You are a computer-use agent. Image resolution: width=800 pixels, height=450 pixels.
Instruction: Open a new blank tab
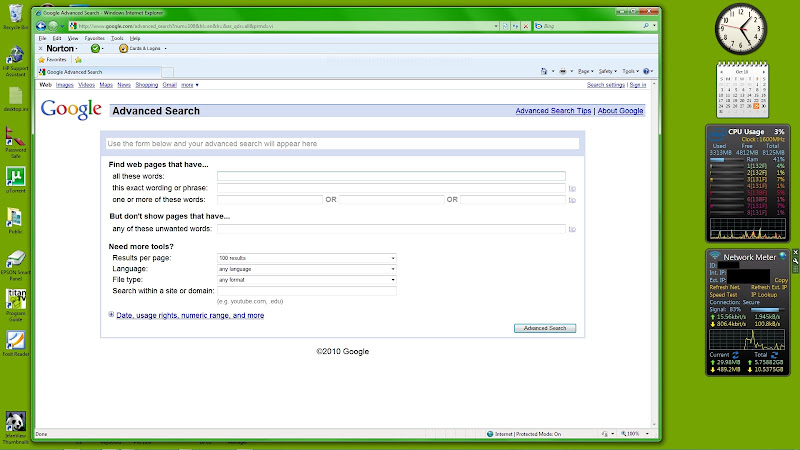(x=167, y=72)
